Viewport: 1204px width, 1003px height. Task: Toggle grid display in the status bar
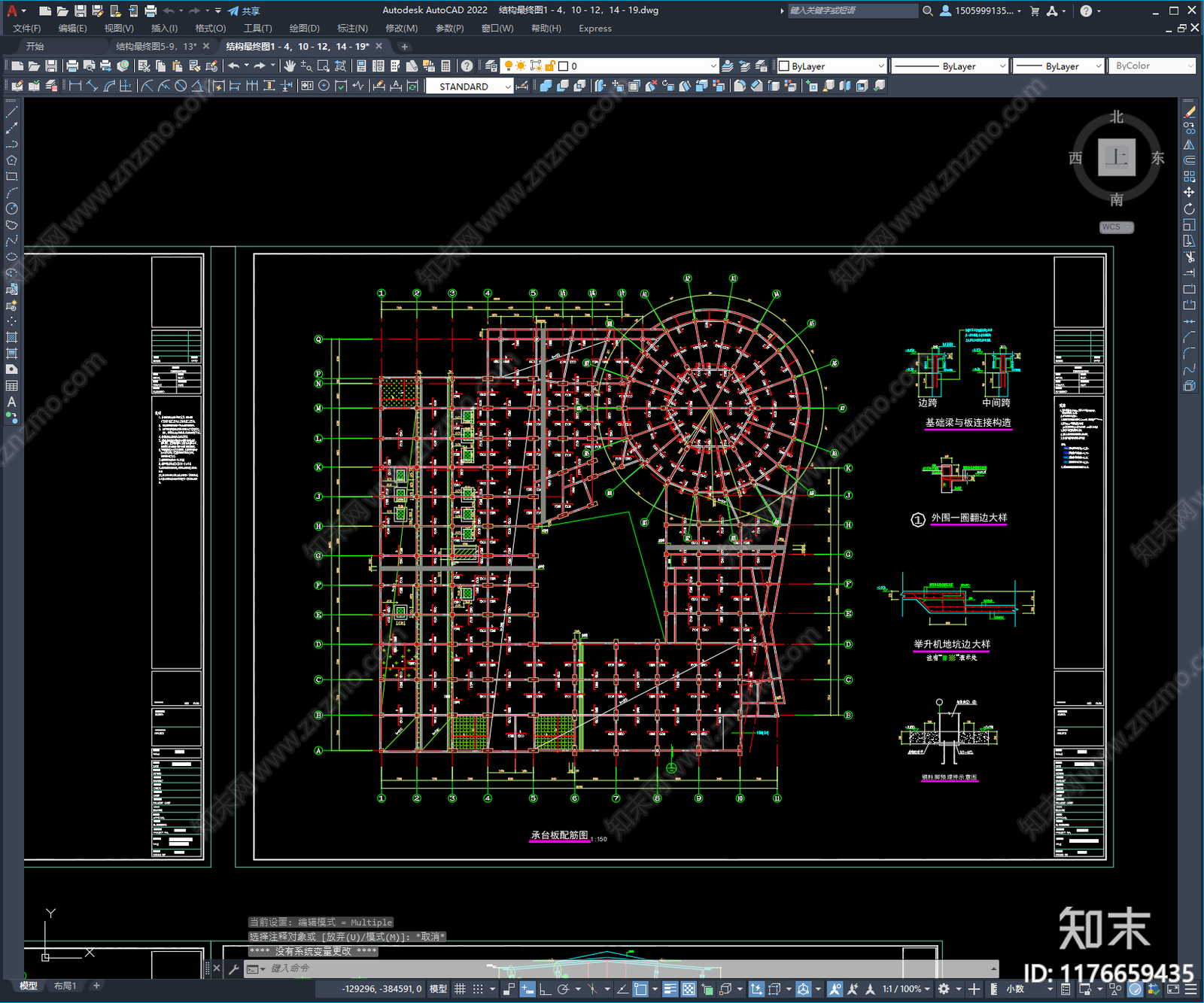pos(460,989)
